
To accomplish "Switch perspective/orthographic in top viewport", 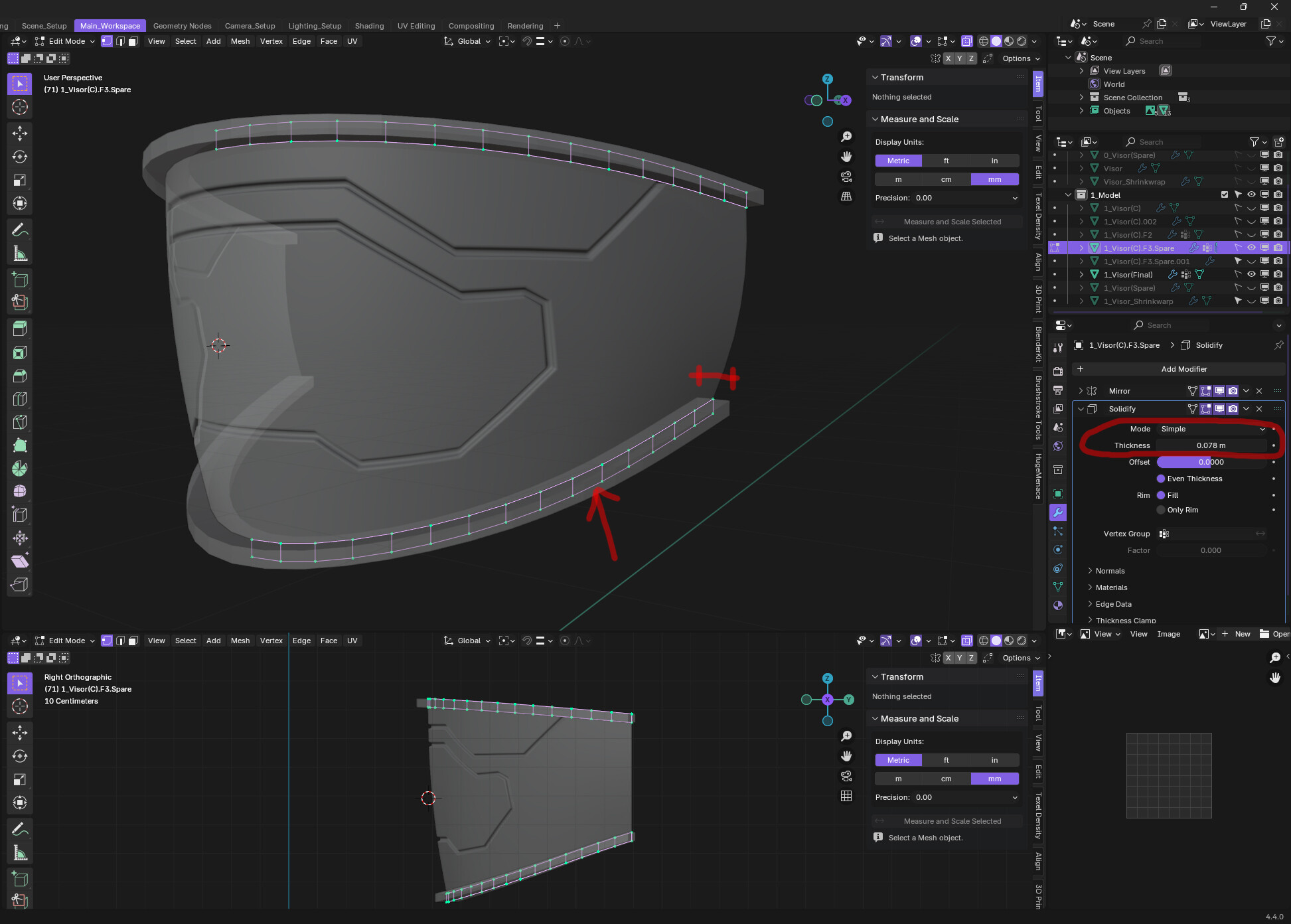I will pyautogui.click(x=846, y=196).
